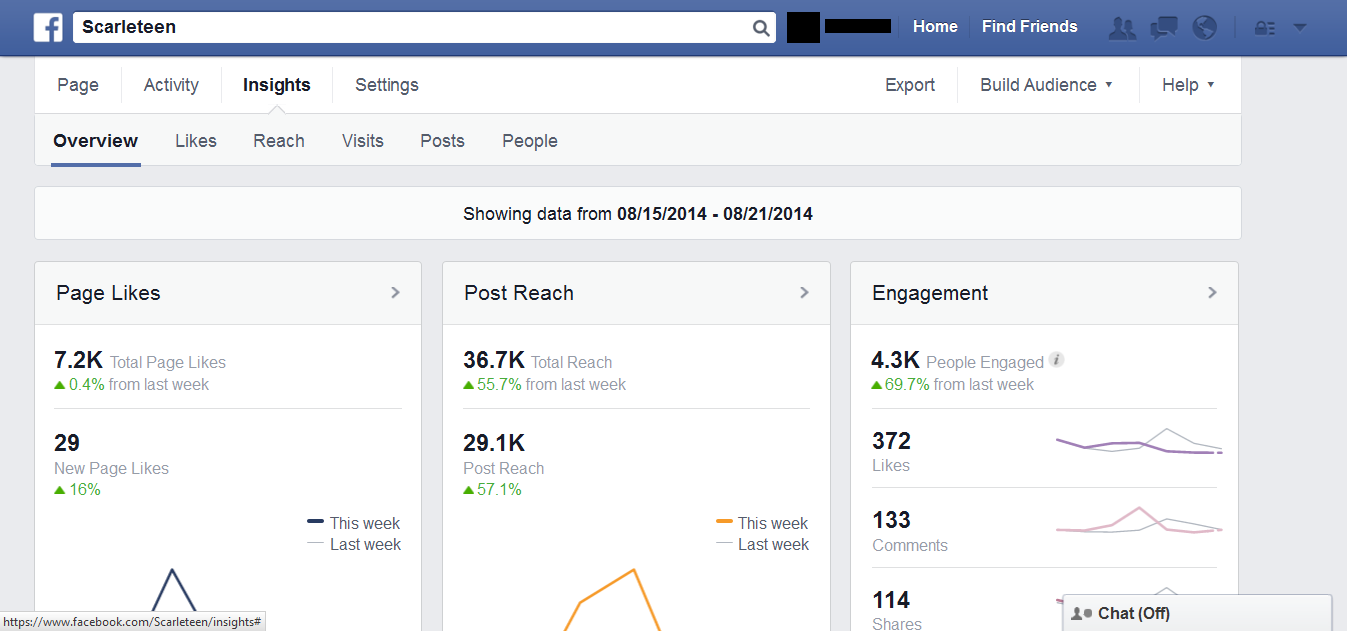Click the Facebook logo icon
This screenshot has height=631, width=1347.
click(x=48, y=27)
